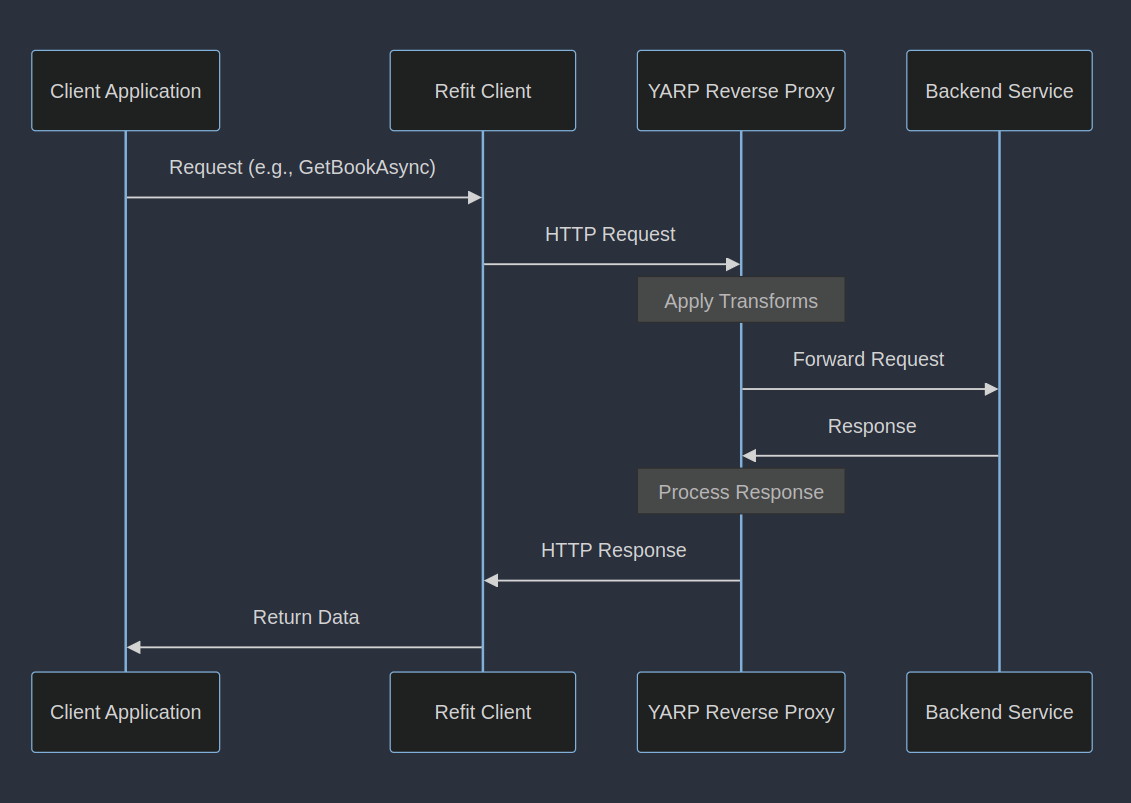
Task: Click the bottom Refit Client box
Action: [x=483, y=712]
